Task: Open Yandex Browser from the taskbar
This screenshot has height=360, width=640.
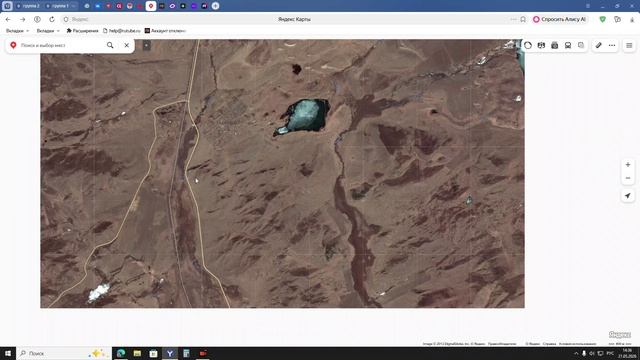Action: click(170, 353)
